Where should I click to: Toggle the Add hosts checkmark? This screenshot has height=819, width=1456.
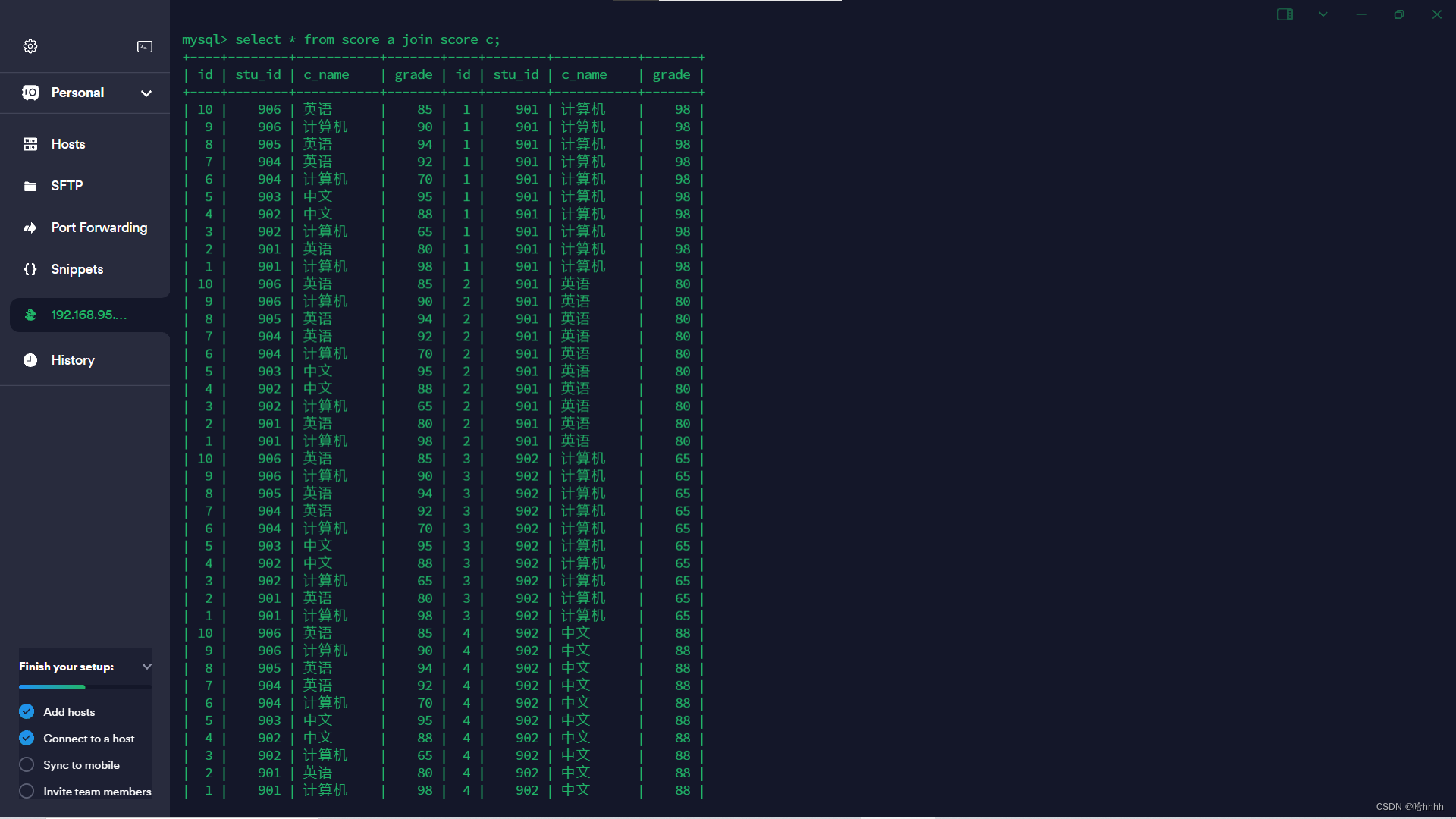coord(27,711)
